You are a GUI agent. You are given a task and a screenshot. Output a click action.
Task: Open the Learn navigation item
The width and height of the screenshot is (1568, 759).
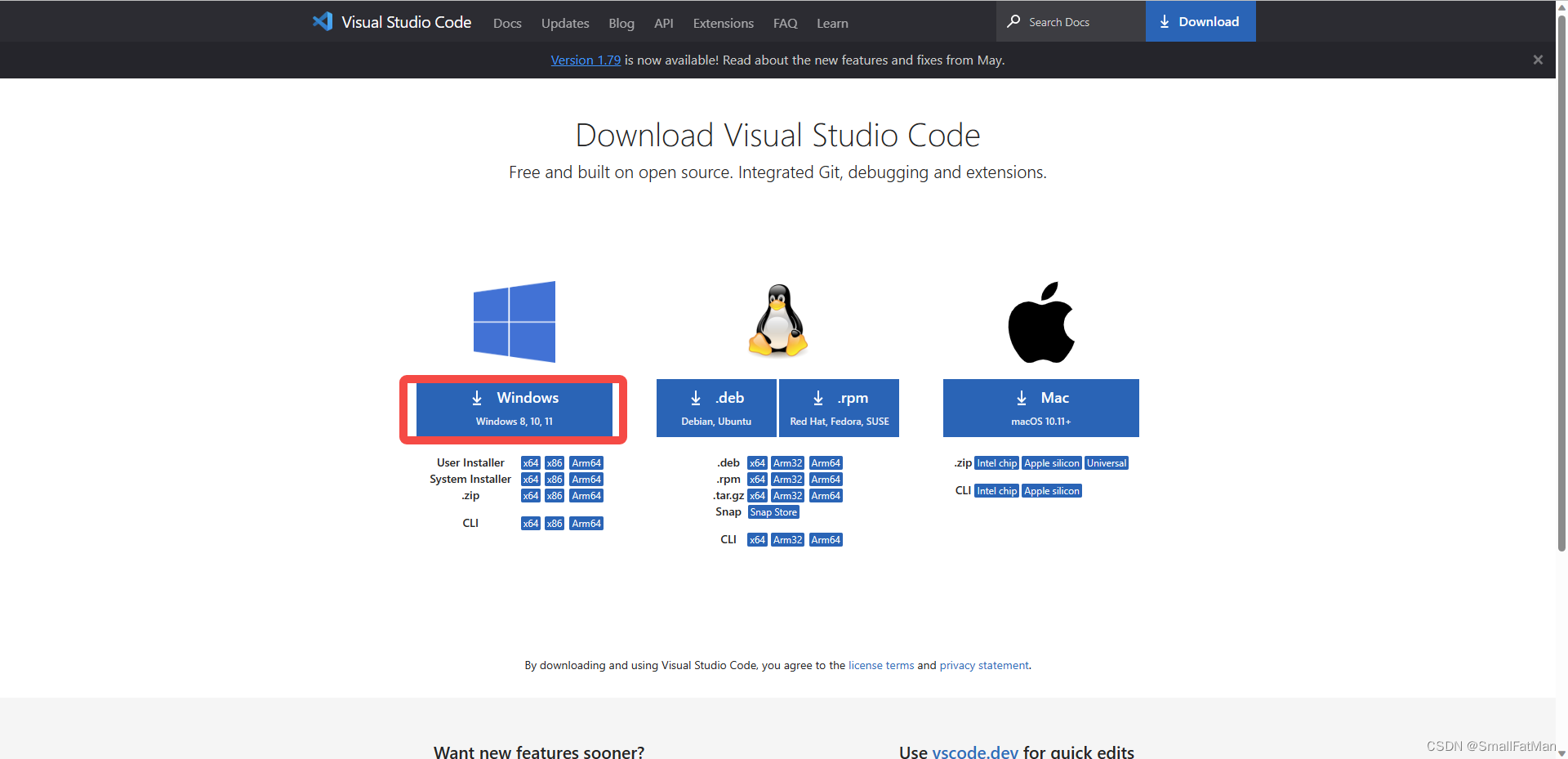coord(832,23)
